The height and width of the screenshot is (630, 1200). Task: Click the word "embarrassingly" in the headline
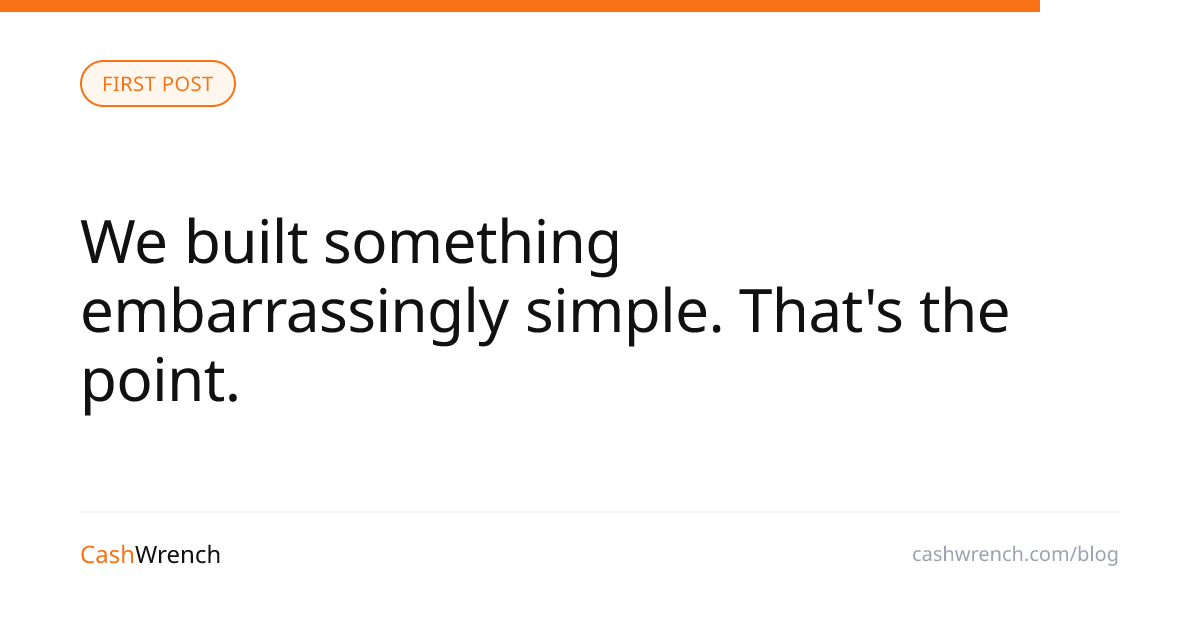[295, 312]
